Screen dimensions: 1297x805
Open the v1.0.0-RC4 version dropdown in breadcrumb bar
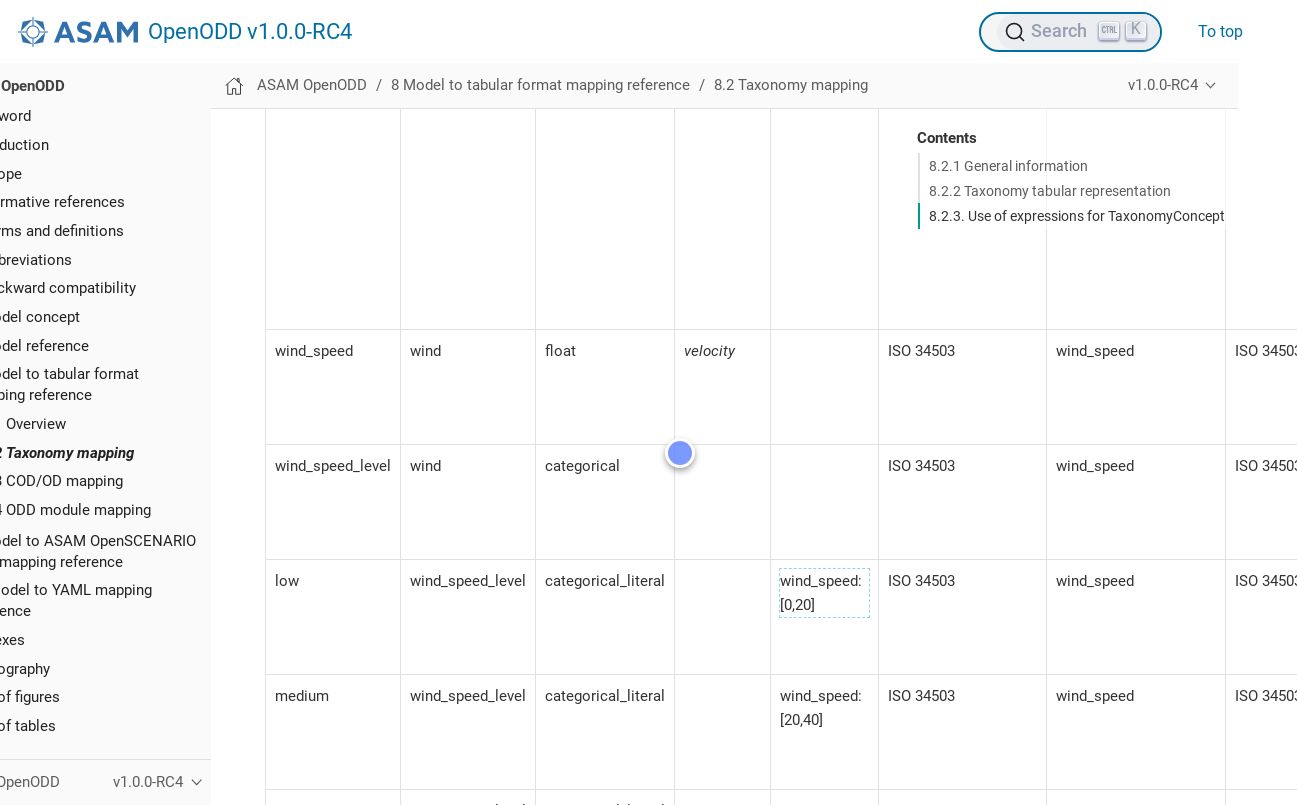[x=1171, y=86]
